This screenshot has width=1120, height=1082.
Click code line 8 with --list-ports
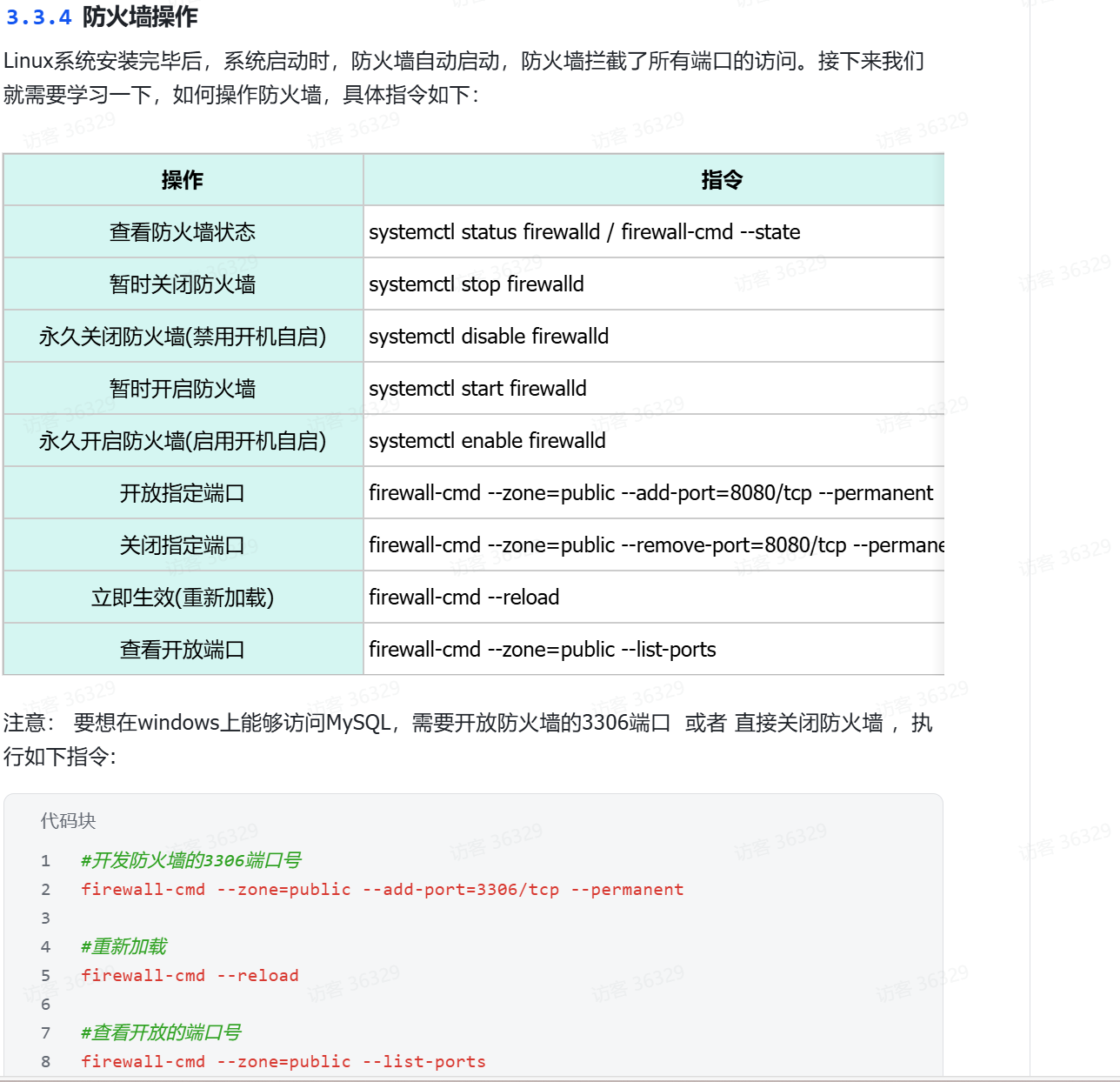[x=283, y=1061]
